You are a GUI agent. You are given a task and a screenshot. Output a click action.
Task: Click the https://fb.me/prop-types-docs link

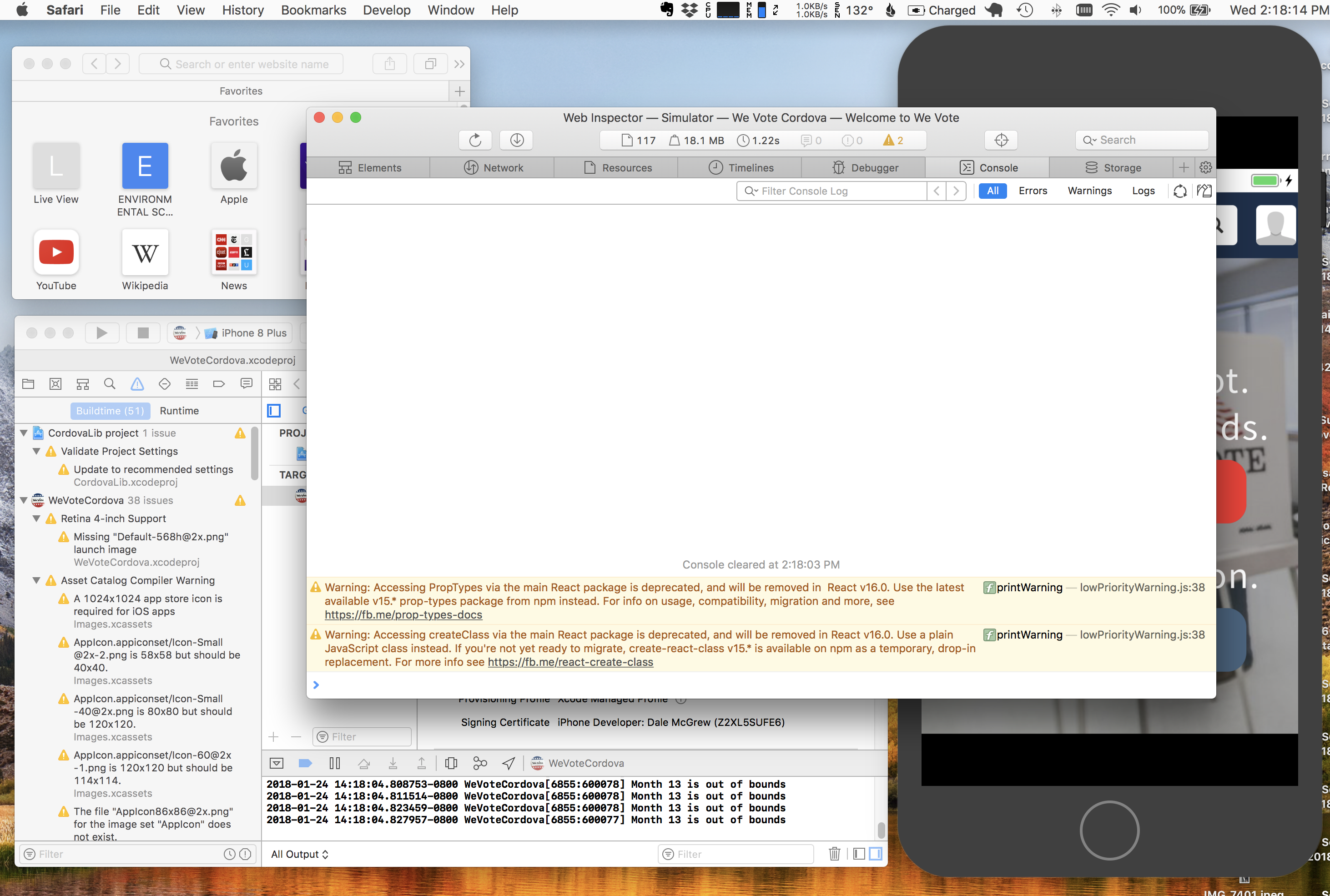403,614
